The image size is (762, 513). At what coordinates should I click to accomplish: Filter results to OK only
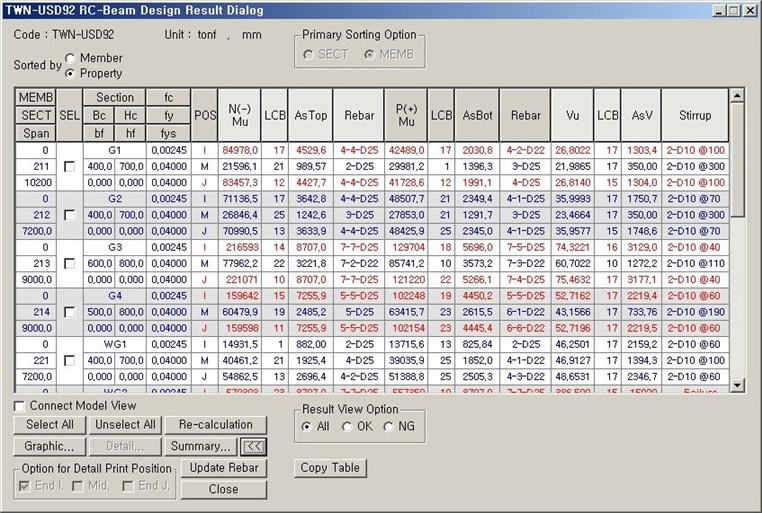347,427
